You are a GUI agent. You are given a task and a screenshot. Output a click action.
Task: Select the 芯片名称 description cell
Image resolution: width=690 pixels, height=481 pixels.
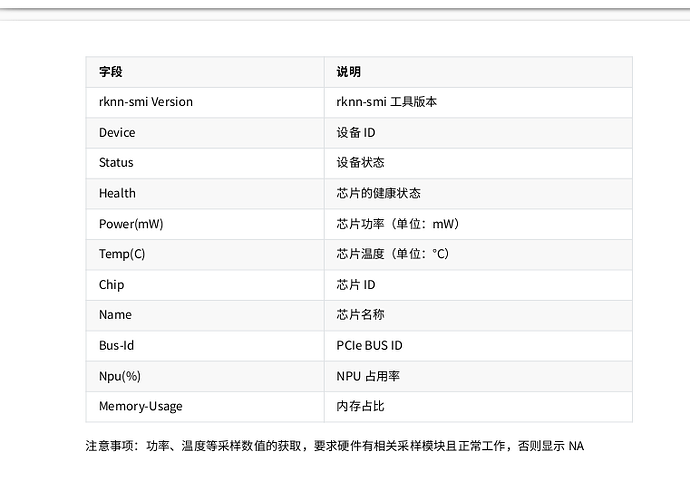(478, 315)
